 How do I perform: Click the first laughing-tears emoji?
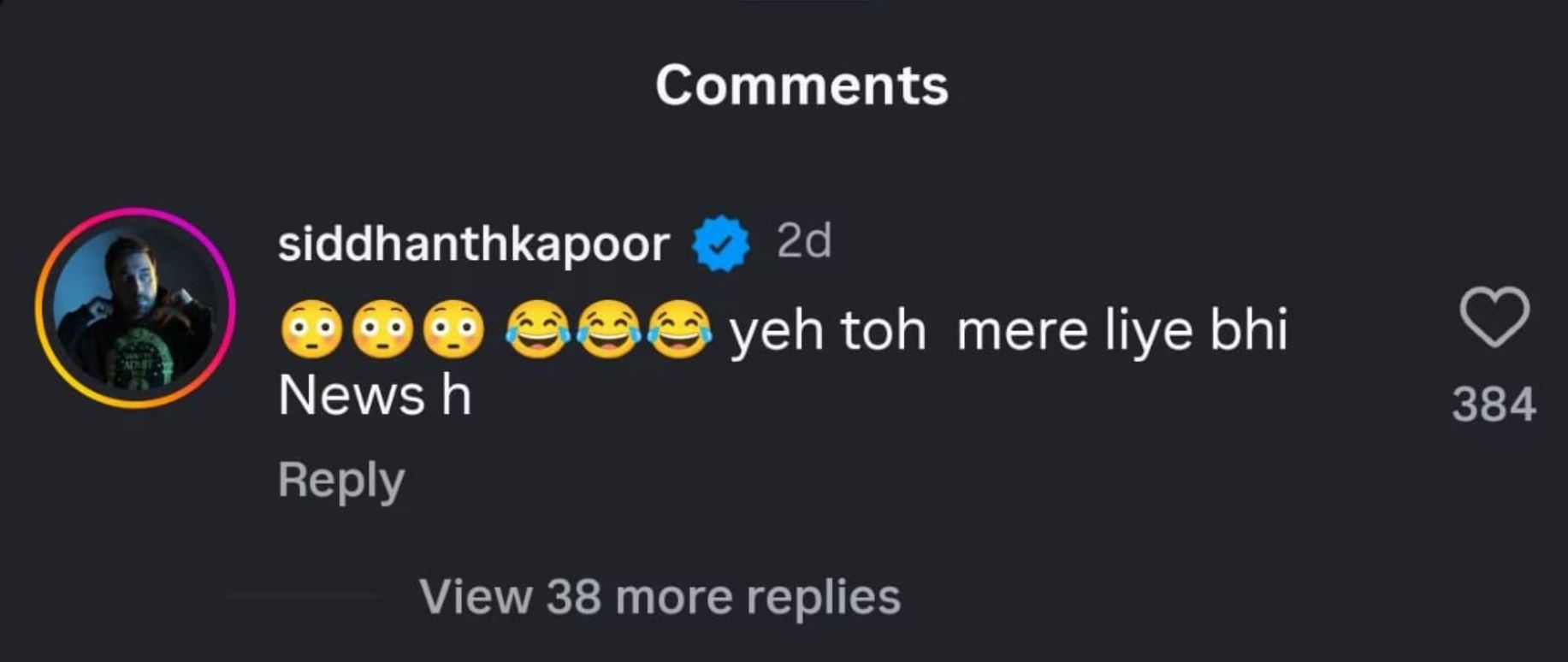pyautogui.click(x=537, y=329)
